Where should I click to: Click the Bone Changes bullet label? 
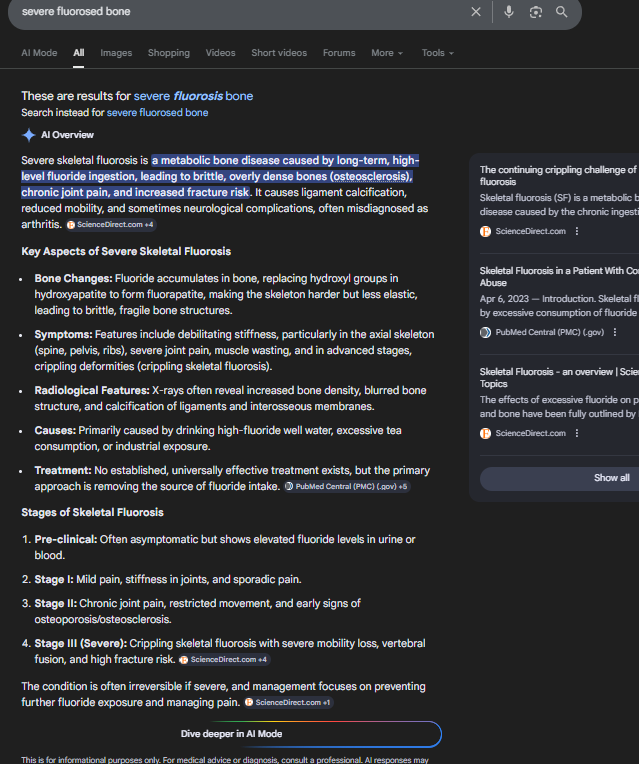tap(73, 279)
